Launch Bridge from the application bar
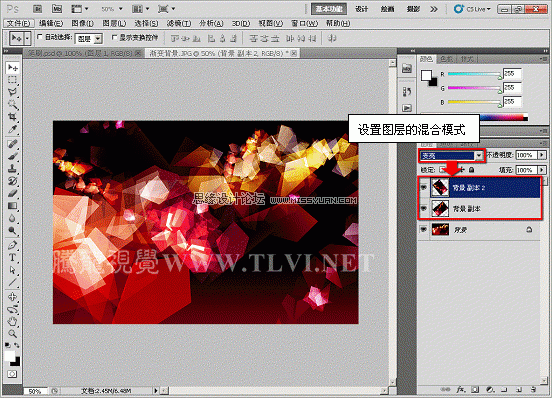Image resolution: width=552 pixels, height=398 pixels. (37, 9)
